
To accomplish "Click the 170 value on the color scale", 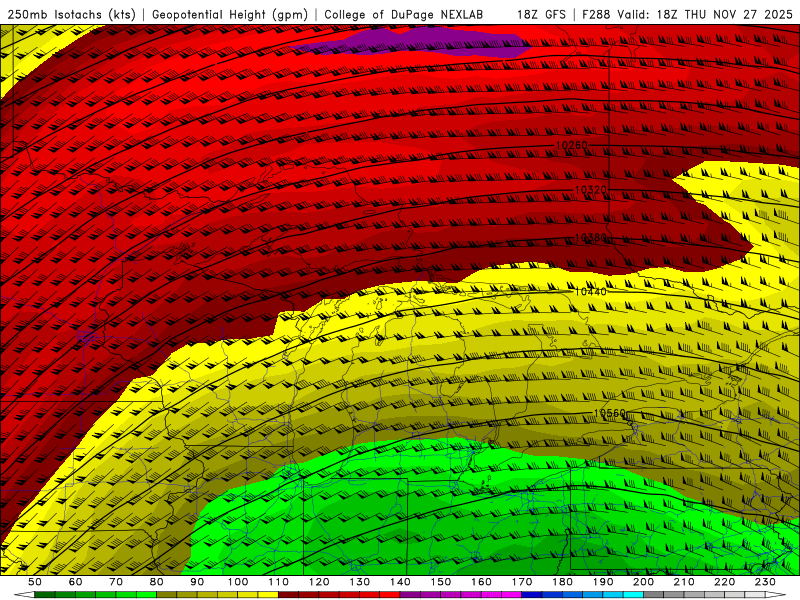I will coord(522,582).
